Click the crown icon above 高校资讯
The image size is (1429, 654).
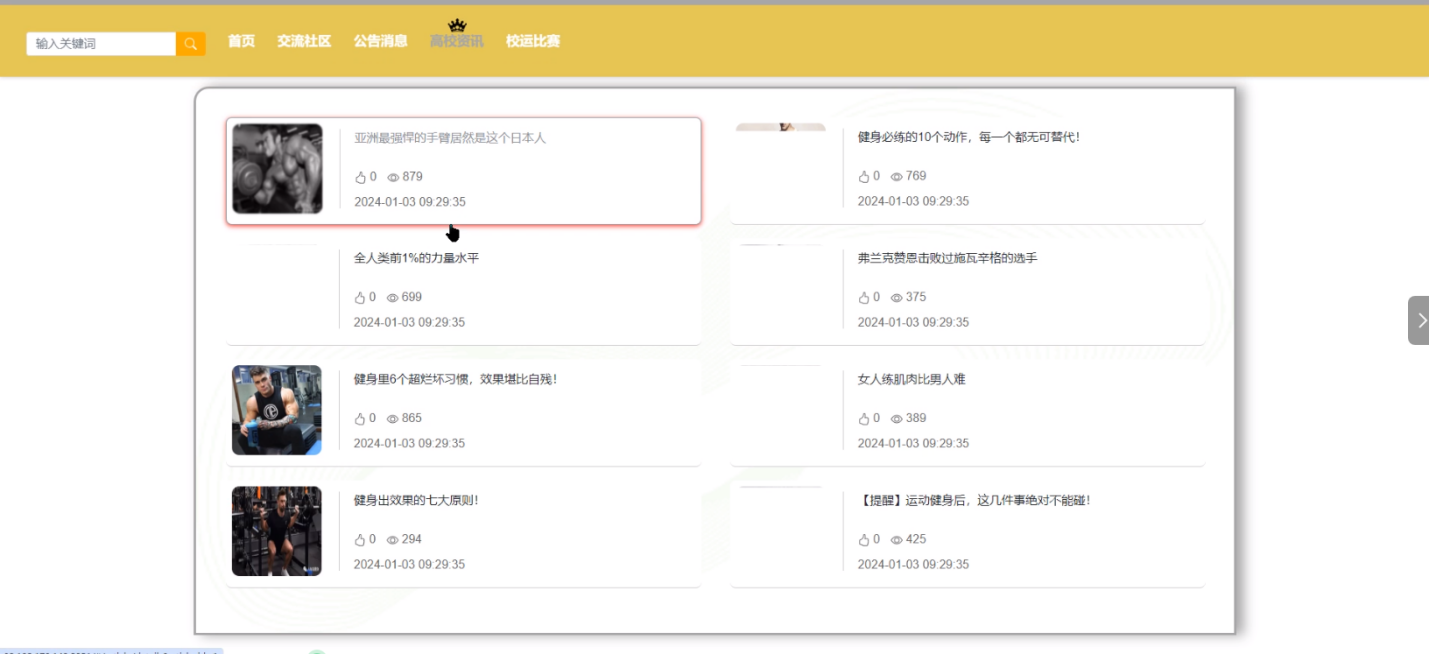click(x=458, y=25)
